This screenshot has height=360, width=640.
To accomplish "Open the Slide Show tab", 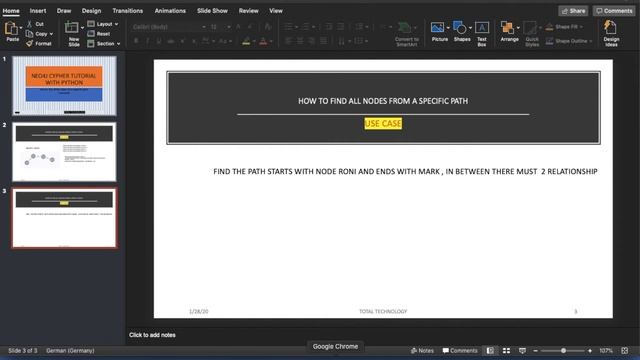I will pos(213,11).
